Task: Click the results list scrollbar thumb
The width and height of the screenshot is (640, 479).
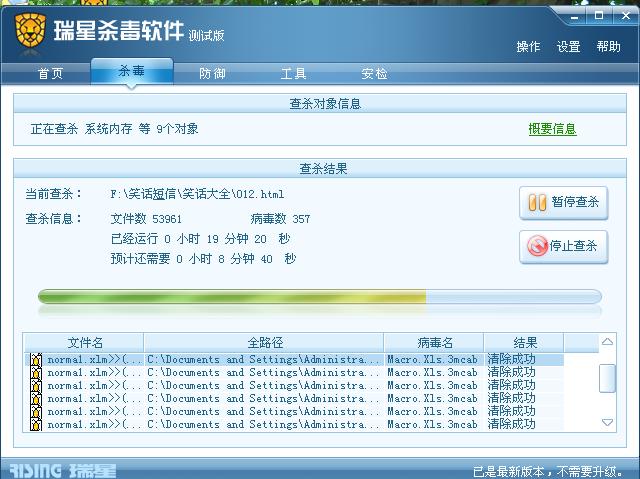Action: point(607,379)
